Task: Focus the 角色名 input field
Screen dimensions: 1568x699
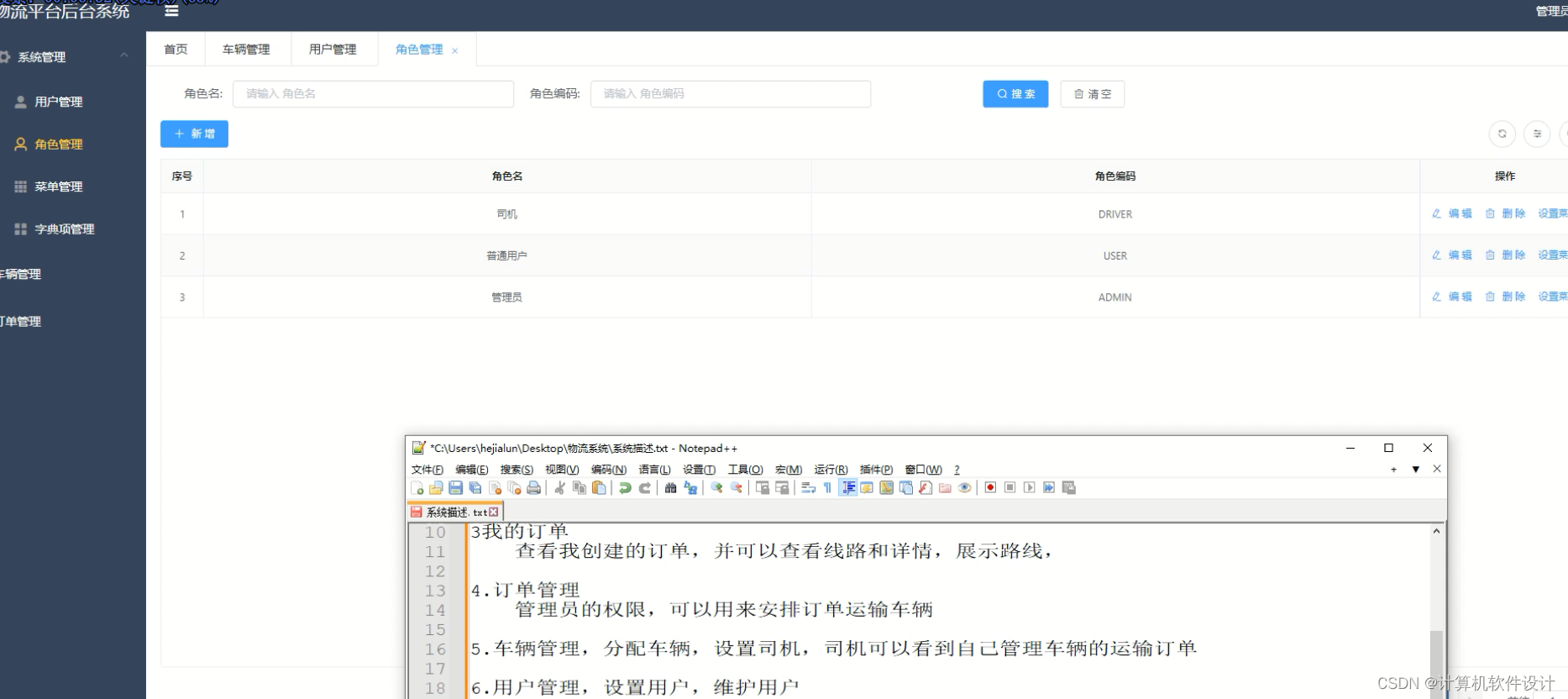Action: [373, 93]
